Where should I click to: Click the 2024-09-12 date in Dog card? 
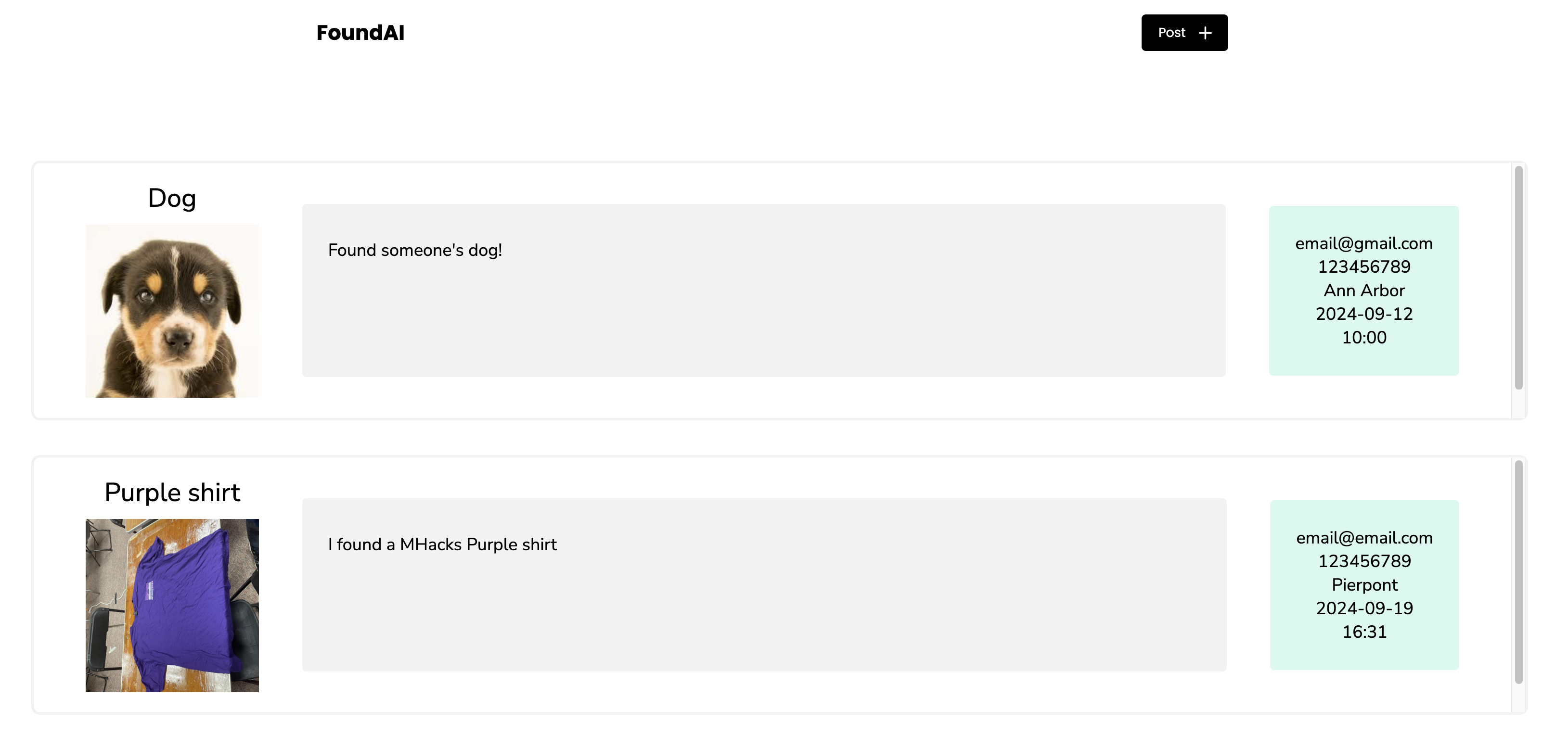click(1364, 314)
